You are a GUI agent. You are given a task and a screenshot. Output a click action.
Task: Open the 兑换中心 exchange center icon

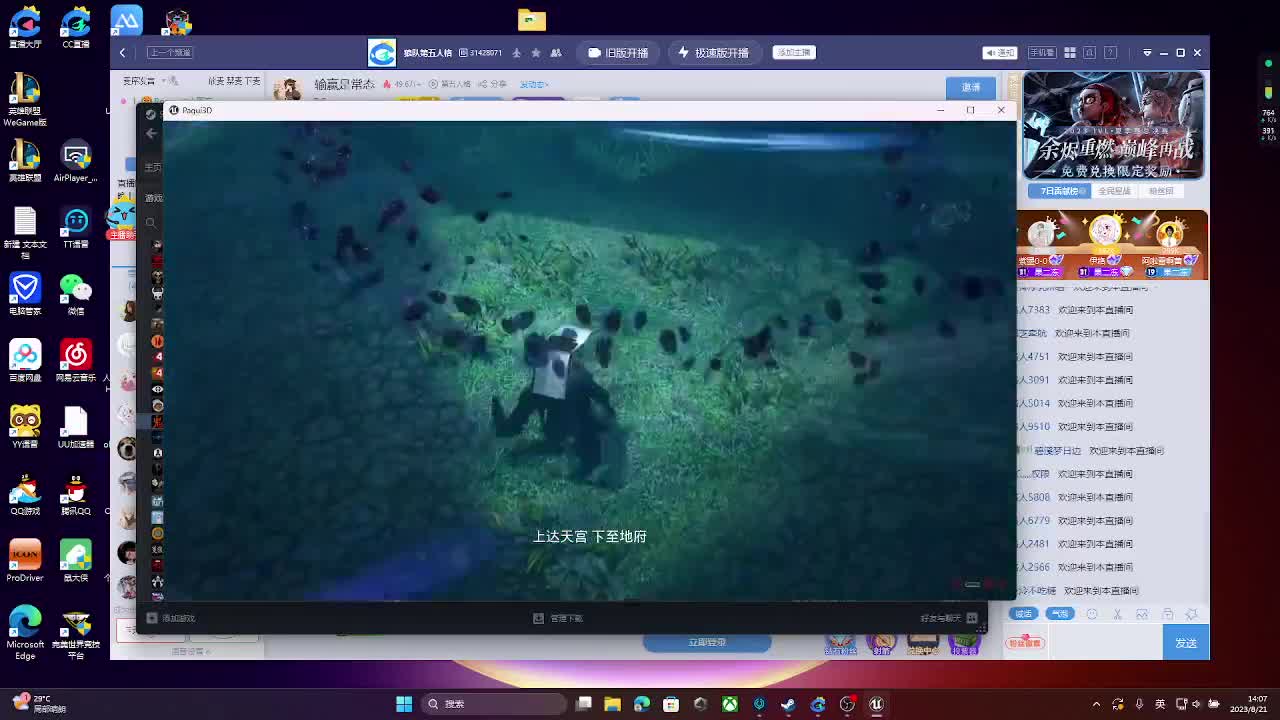tap(923, 645)
